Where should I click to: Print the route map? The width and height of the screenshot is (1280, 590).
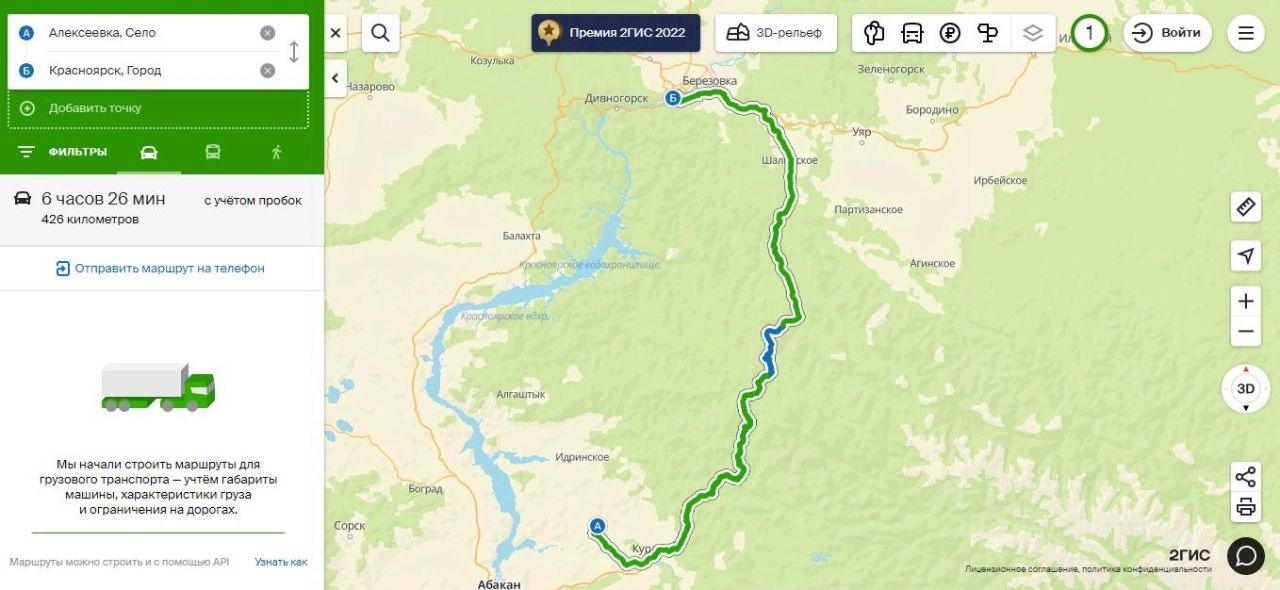click(1245, 506)
